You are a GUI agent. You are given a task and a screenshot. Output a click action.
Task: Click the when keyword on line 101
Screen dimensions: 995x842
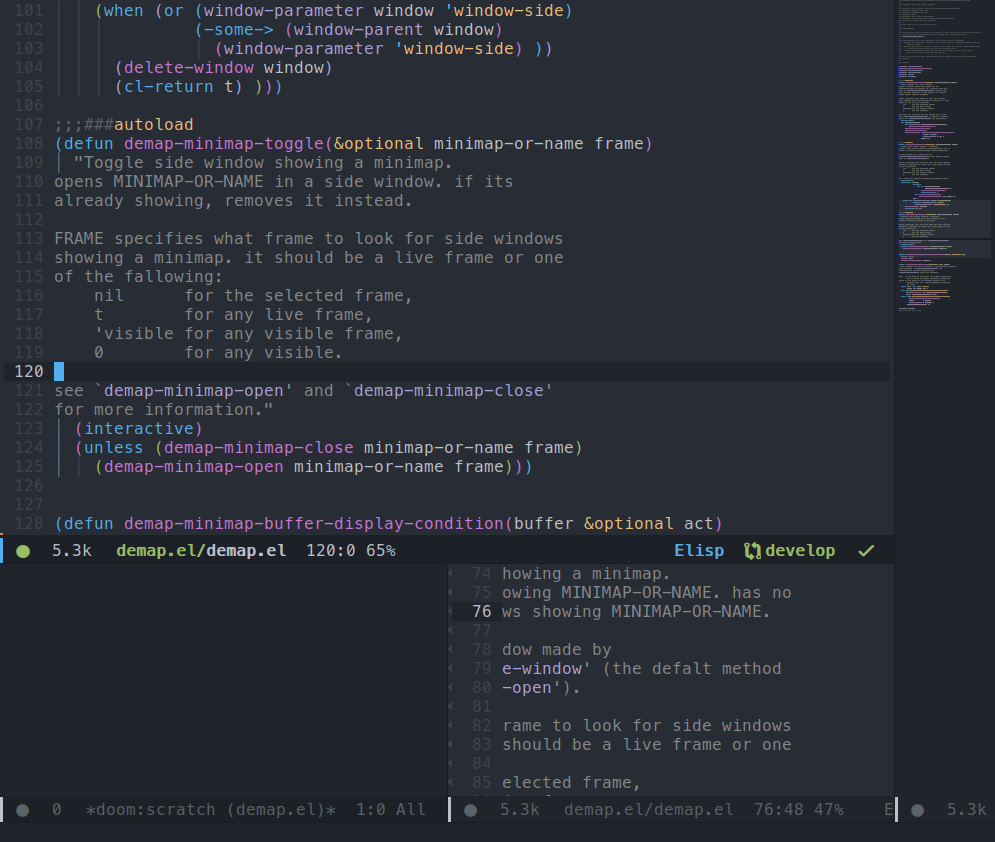click(124, 11)
